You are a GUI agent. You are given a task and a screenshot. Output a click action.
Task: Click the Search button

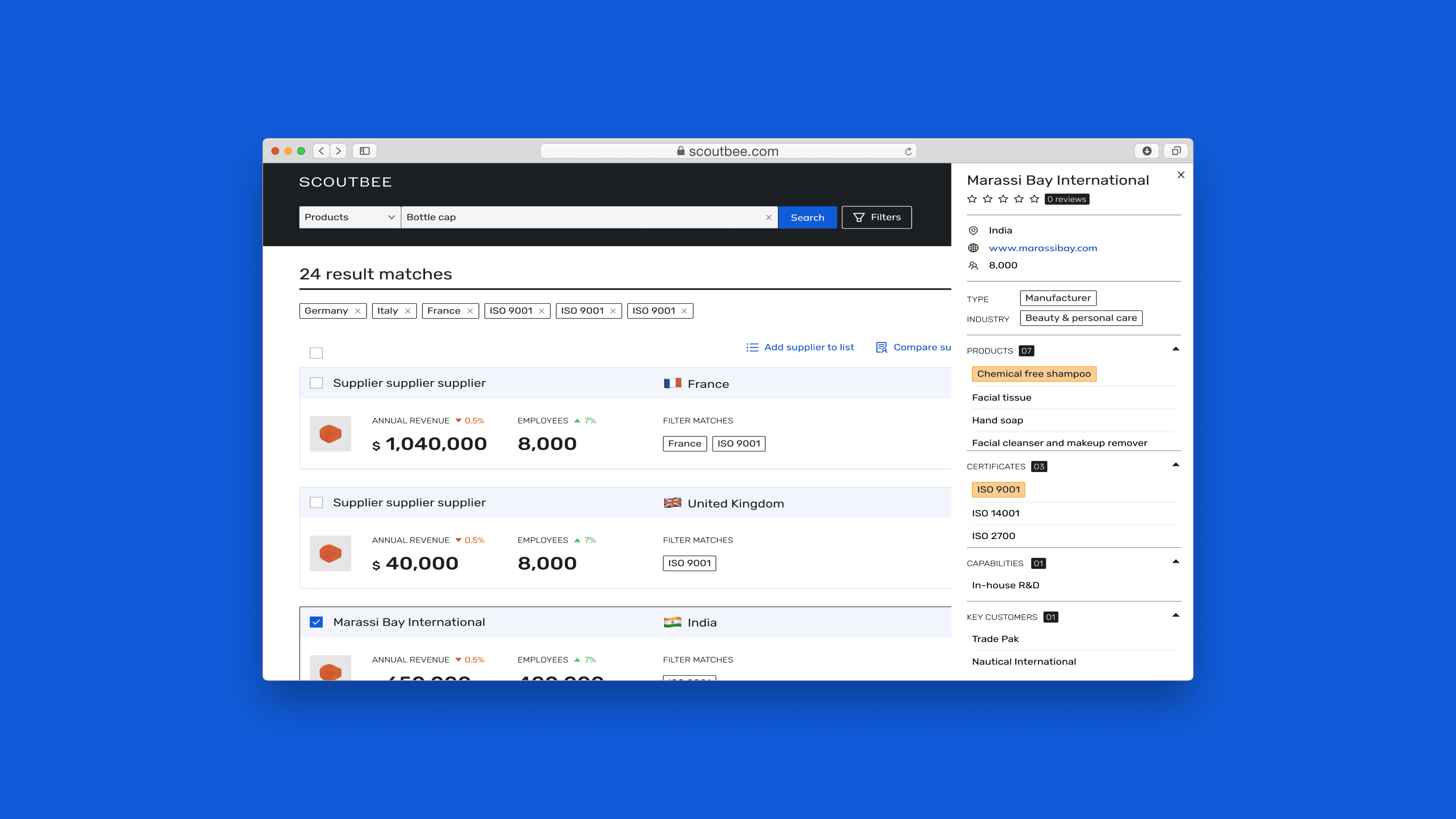(x=808, y=218)
